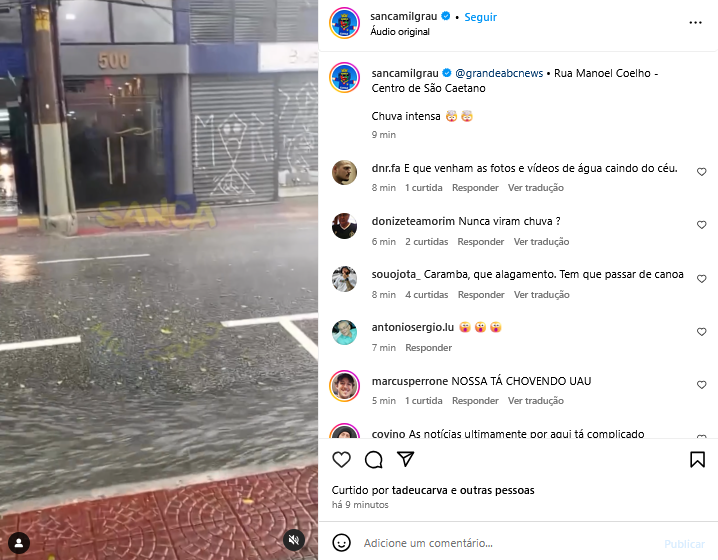Viewport: 718px width, 560px height.
Task: Expand translation of dnr.fa's comment
Action: (535, 188)
